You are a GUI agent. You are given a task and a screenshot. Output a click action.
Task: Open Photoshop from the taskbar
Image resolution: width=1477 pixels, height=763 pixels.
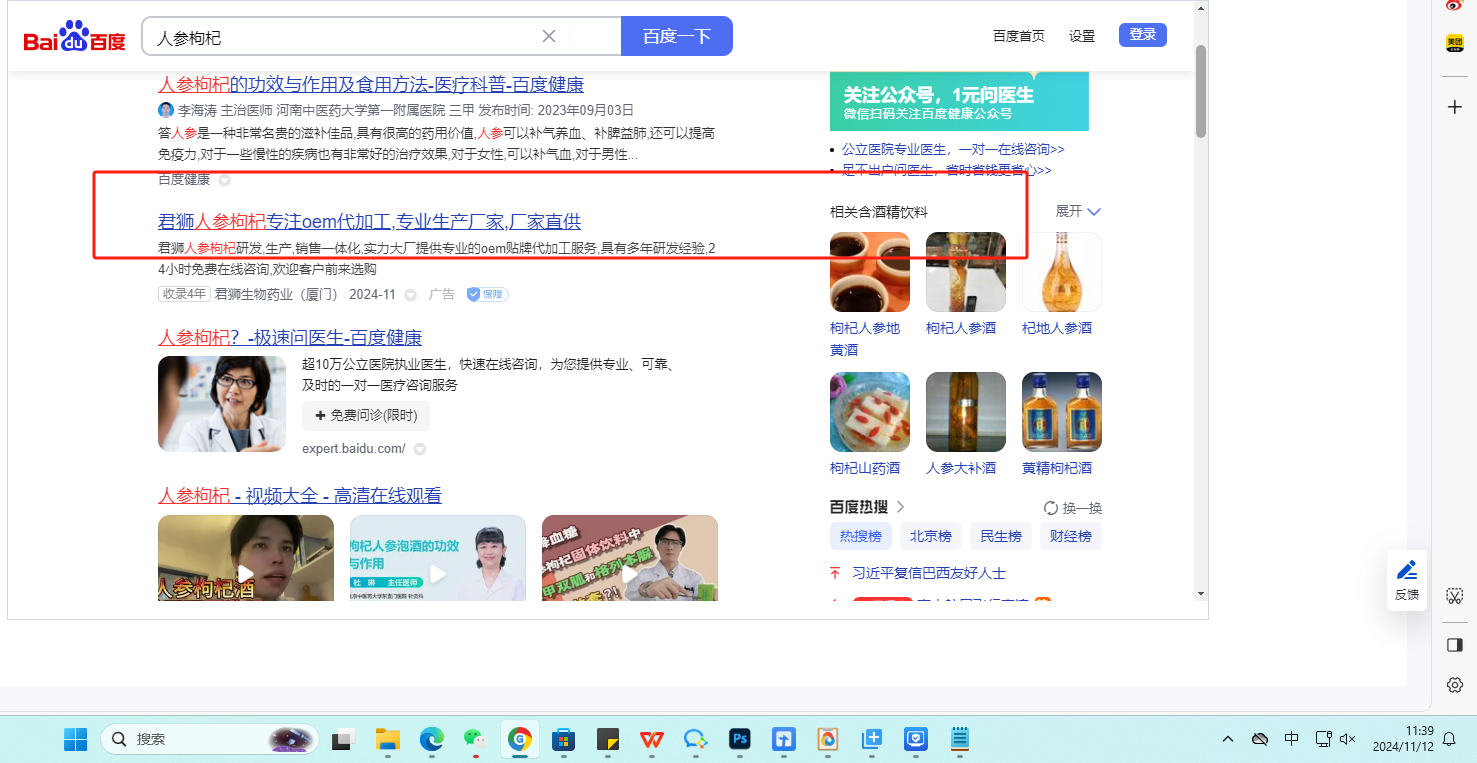point(740,739)
